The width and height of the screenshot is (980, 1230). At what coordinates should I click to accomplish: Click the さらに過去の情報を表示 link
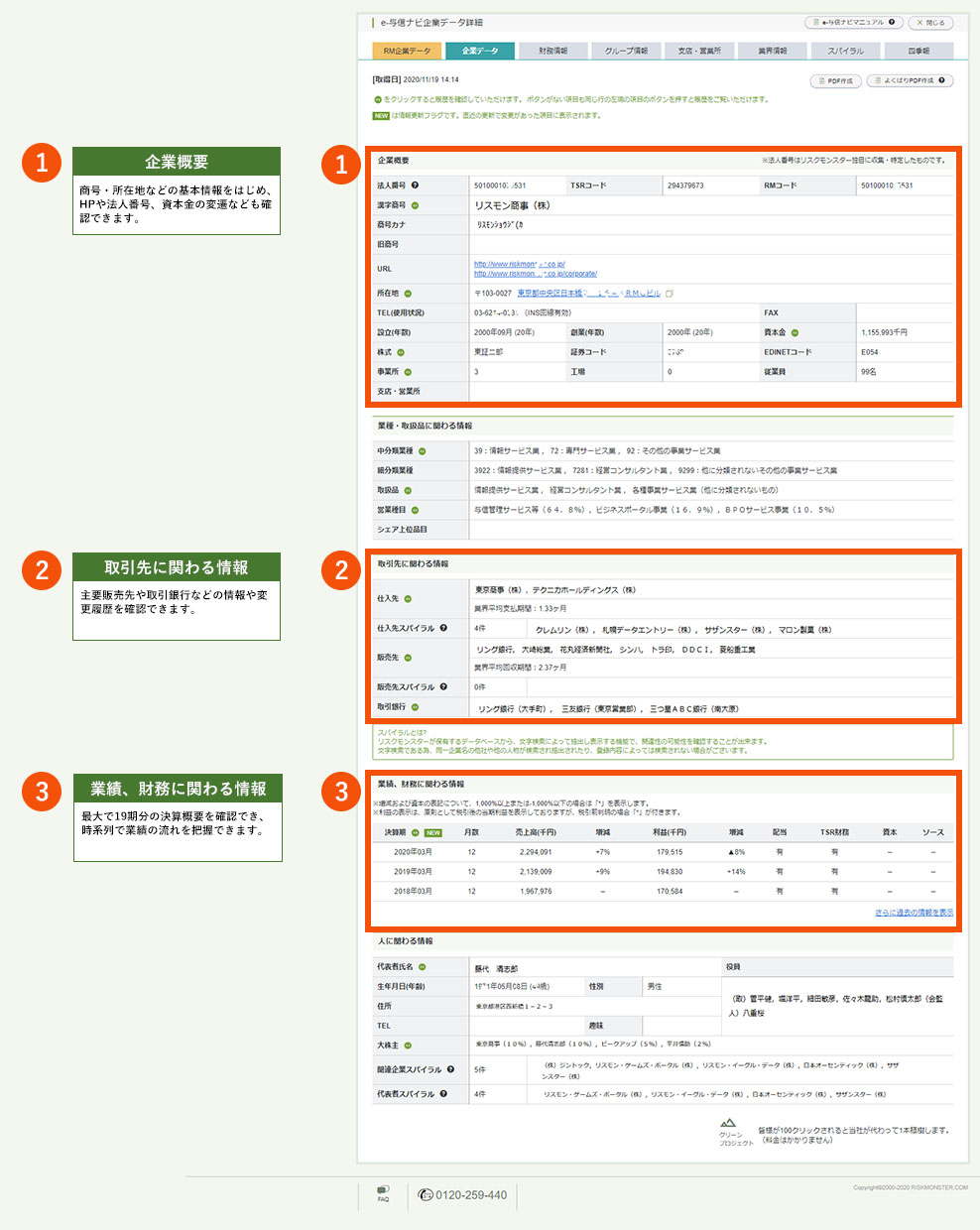[914, 913]
